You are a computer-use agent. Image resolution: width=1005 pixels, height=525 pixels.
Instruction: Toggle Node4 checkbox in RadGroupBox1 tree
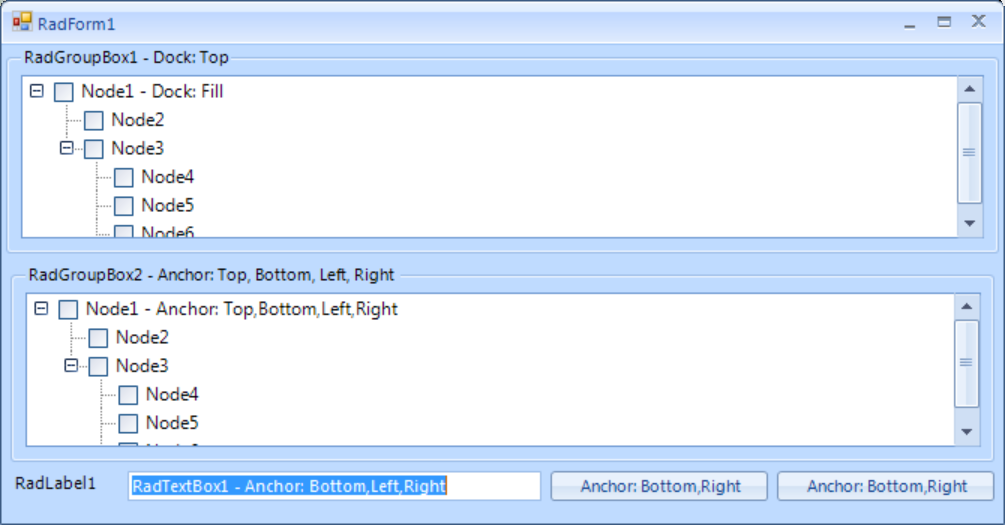pos(124,178)
